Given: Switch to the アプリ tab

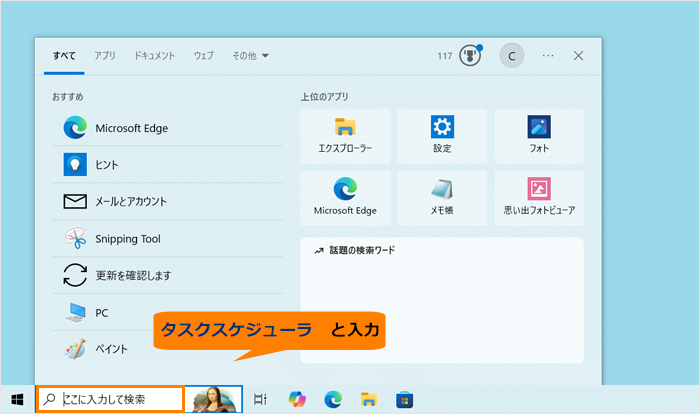Looking at the screenshot, I should coord(105,56).
